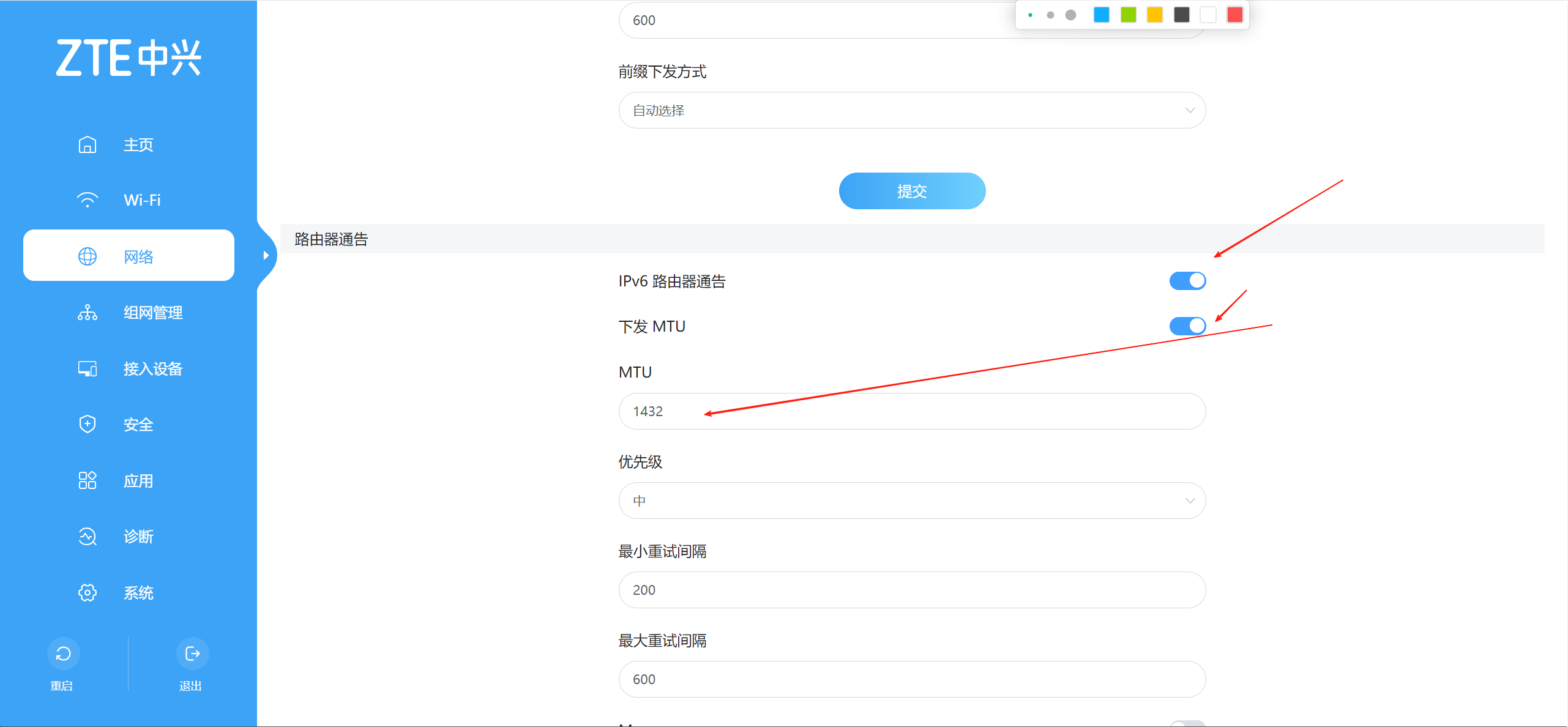1568x727 pixels.
Task: Click the system gear icon
Action: [x=88, y=592]
